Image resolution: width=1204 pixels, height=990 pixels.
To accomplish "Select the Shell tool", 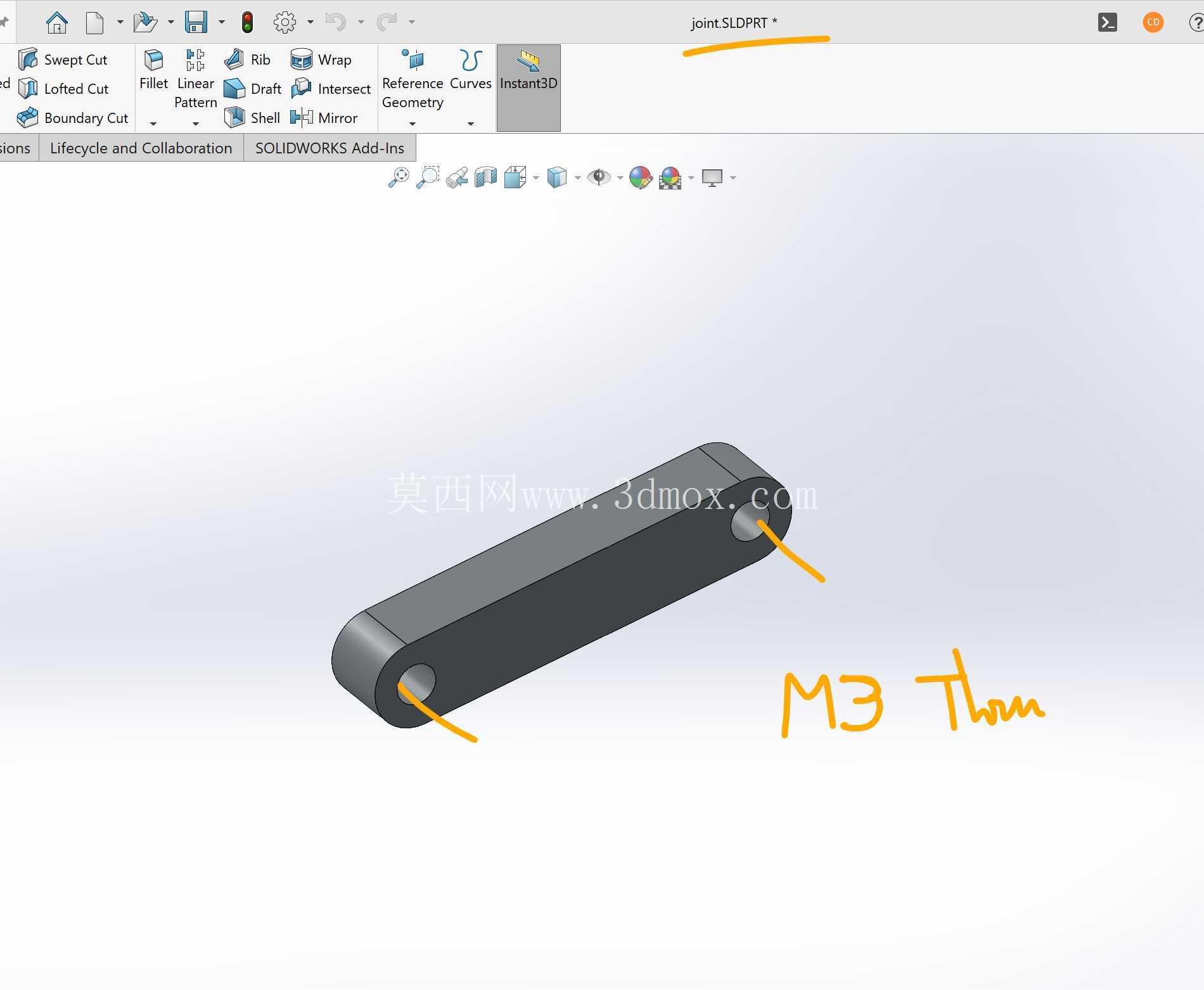I will pyautogui.click(x=252, y=118).
